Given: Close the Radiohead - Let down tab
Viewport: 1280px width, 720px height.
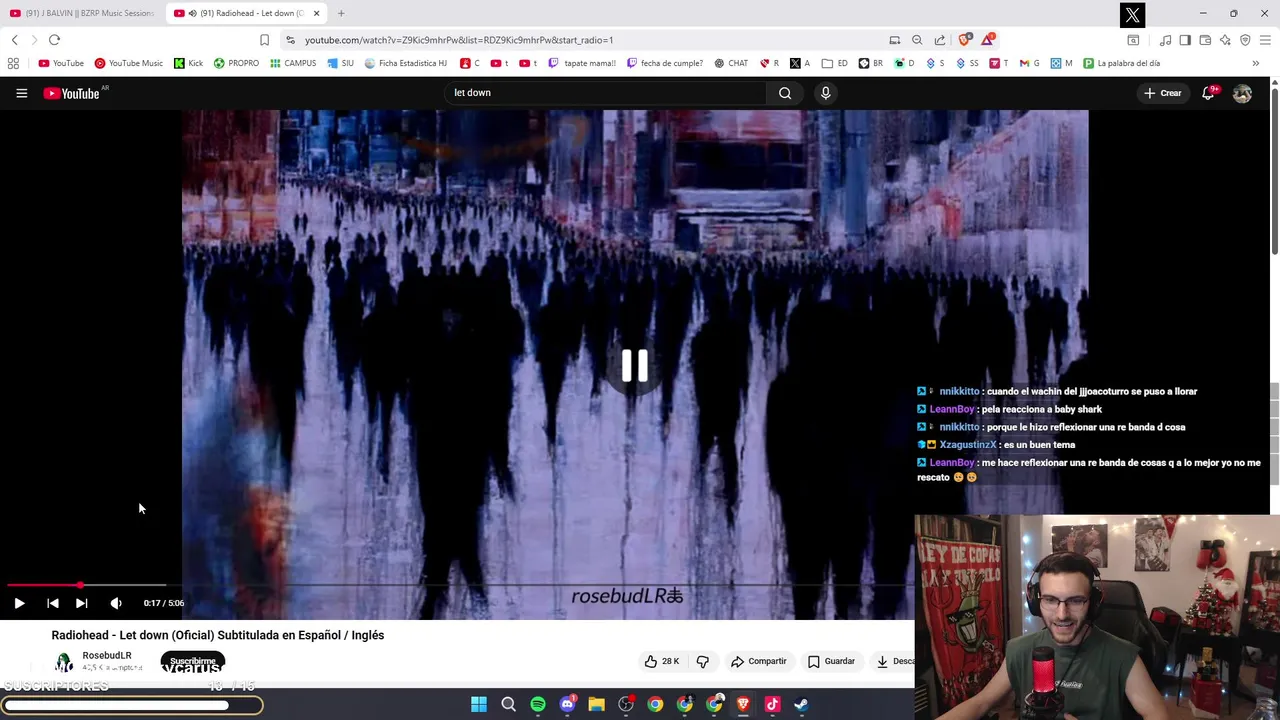Looking at the screenshot, I should [x=317, y=13].
